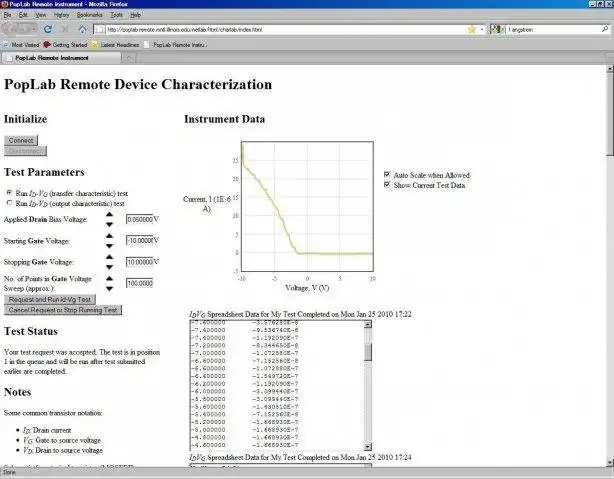Viewport: 614px width, 479px height.
Task: Open the History menu
Action: (61, 15)
